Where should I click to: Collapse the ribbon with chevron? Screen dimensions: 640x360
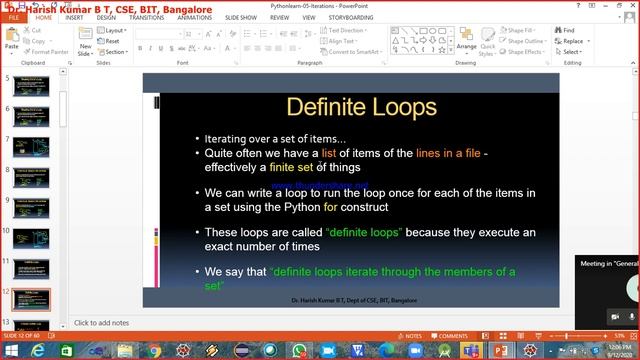[633, 63]
